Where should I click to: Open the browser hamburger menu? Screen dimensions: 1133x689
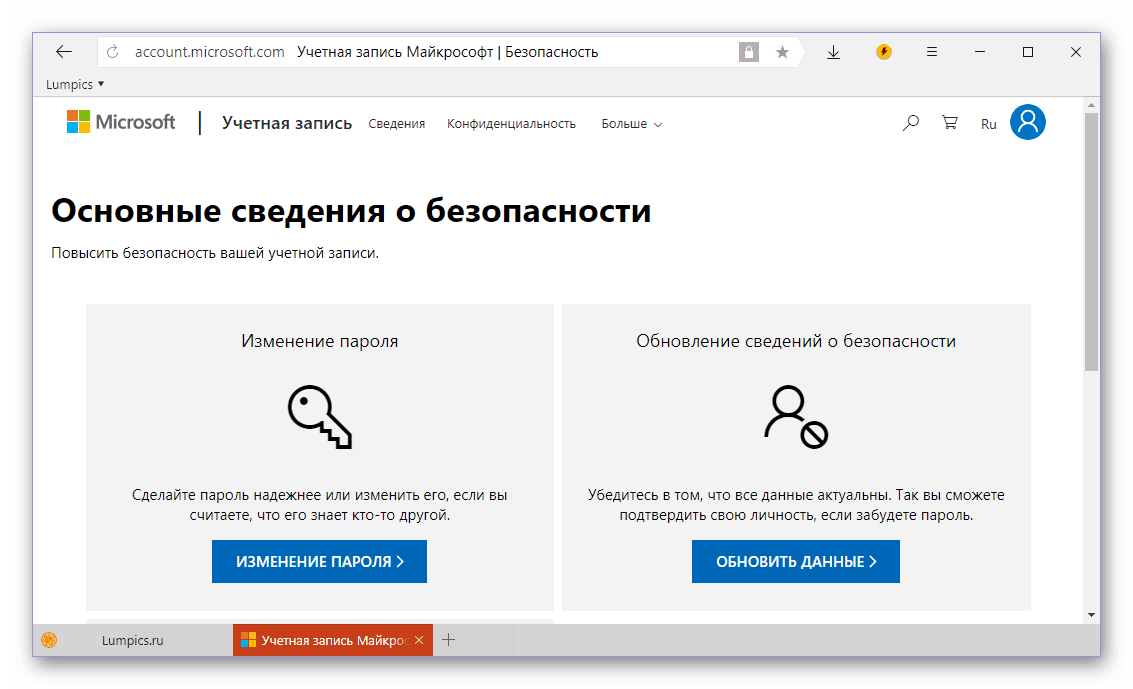pyautogui.click(x=932, y=52)
